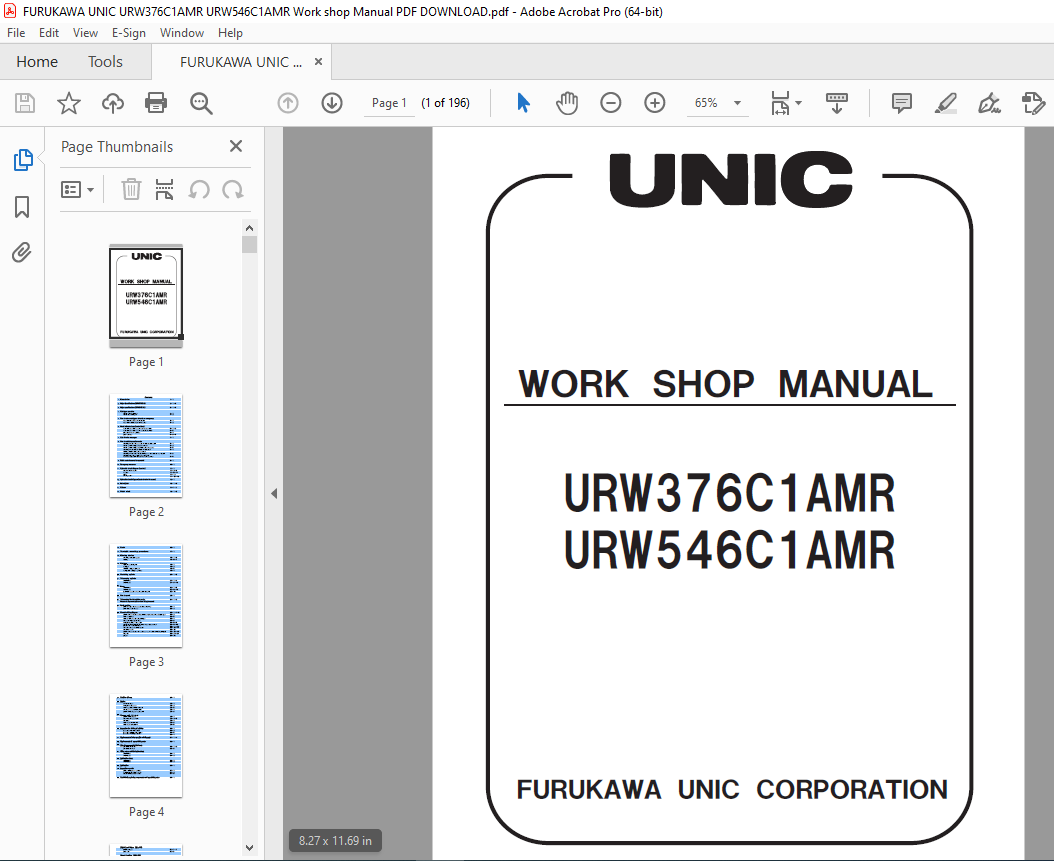The image size is (1054, 861).
Task: Enable scrolling mode toolbar icon
Action: tap(837, 103)
